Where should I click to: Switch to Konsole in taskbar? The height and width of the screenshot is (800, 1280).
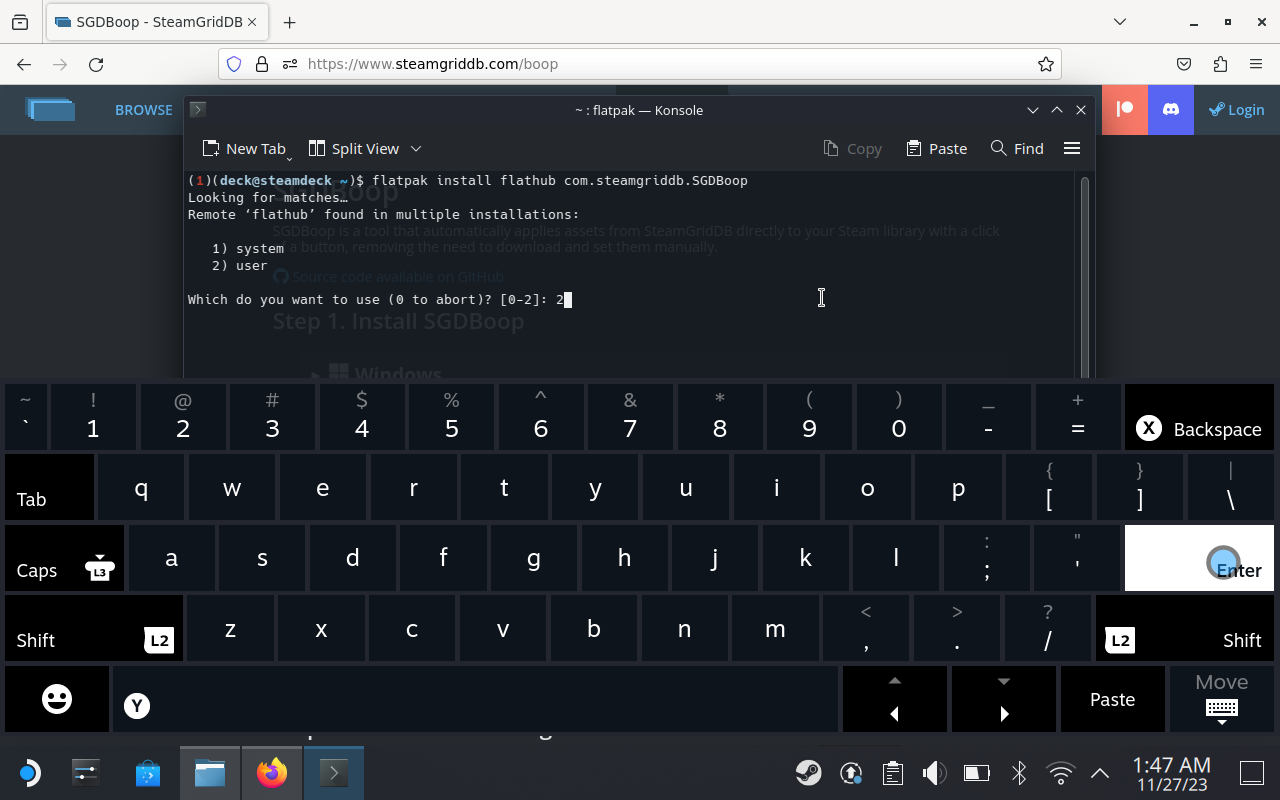[x=334, y=773]
